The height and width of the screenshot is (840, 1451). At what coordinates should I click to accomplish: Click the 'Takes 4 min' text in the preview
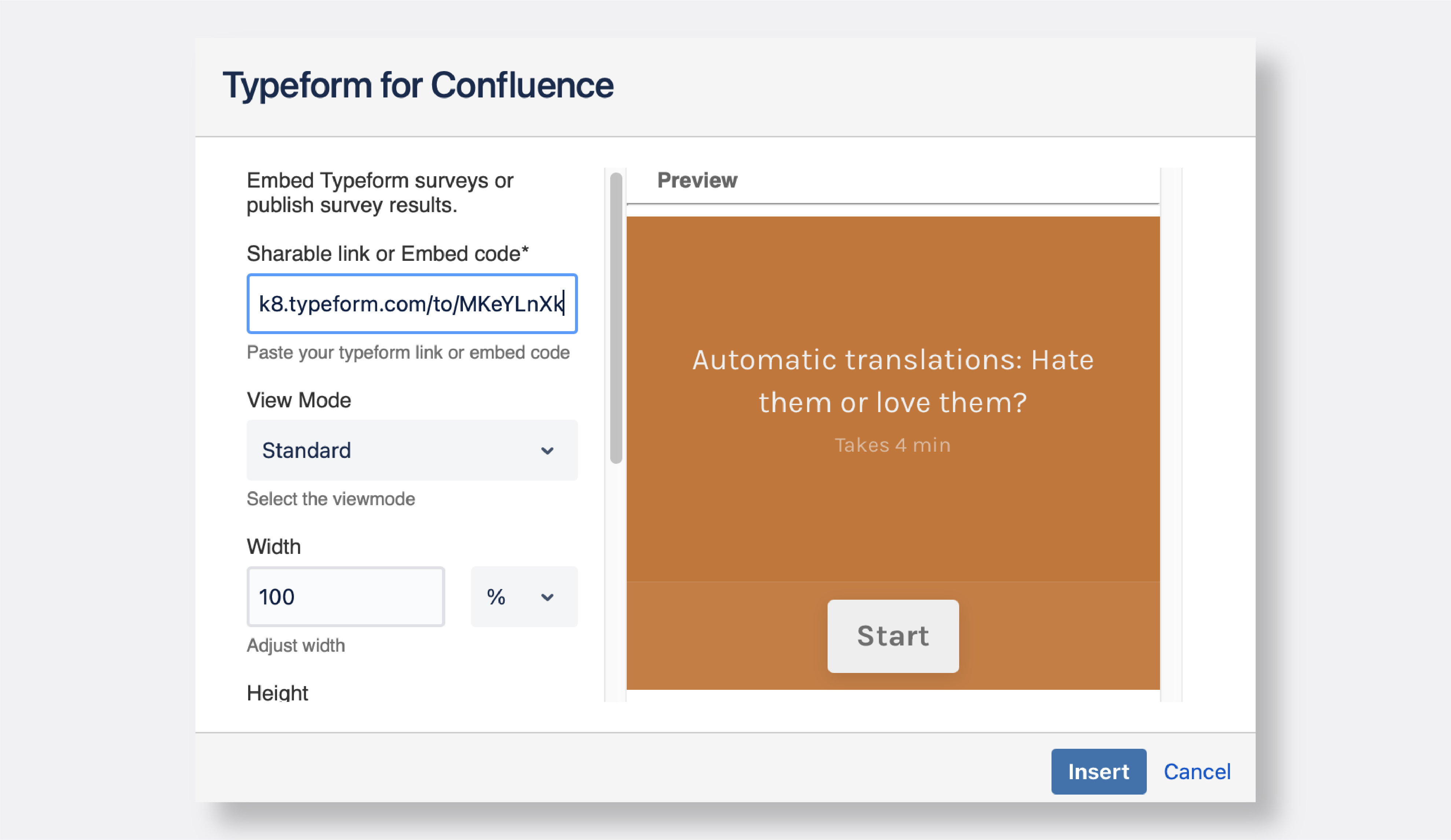click(x=893, y=445)
